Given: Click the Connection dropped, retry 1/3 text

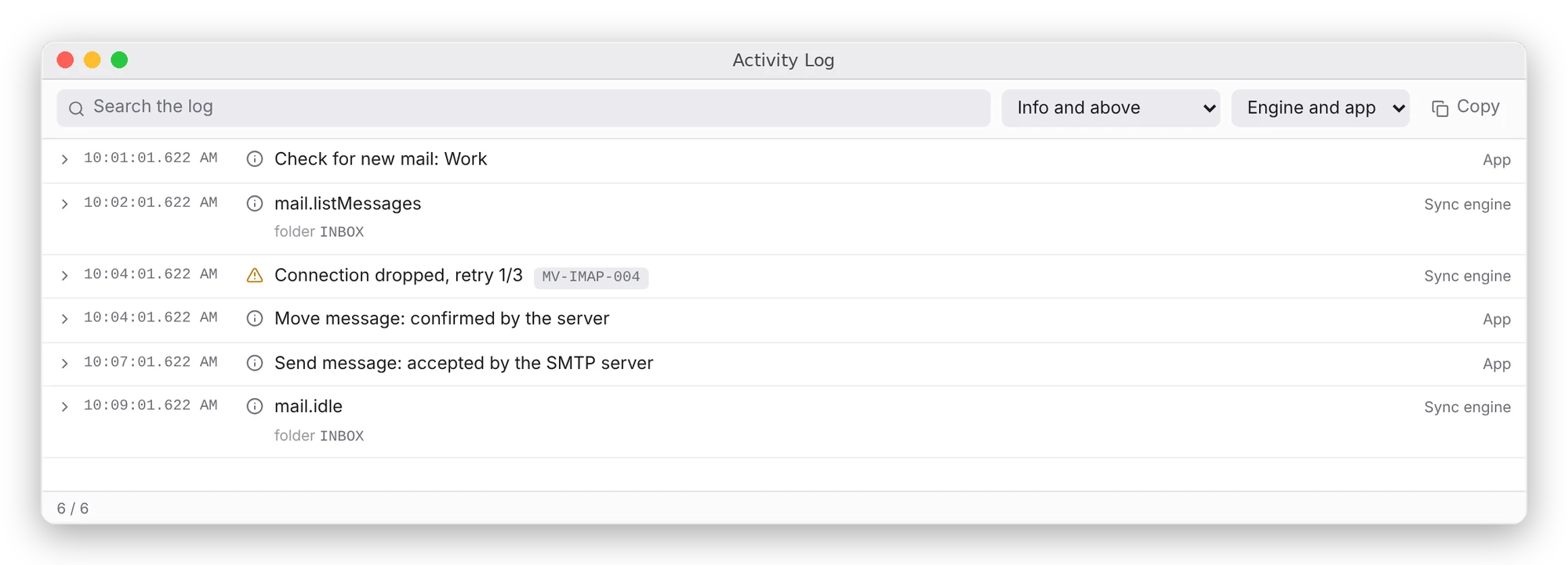Looking at the screenshot, I should point(398,275).
